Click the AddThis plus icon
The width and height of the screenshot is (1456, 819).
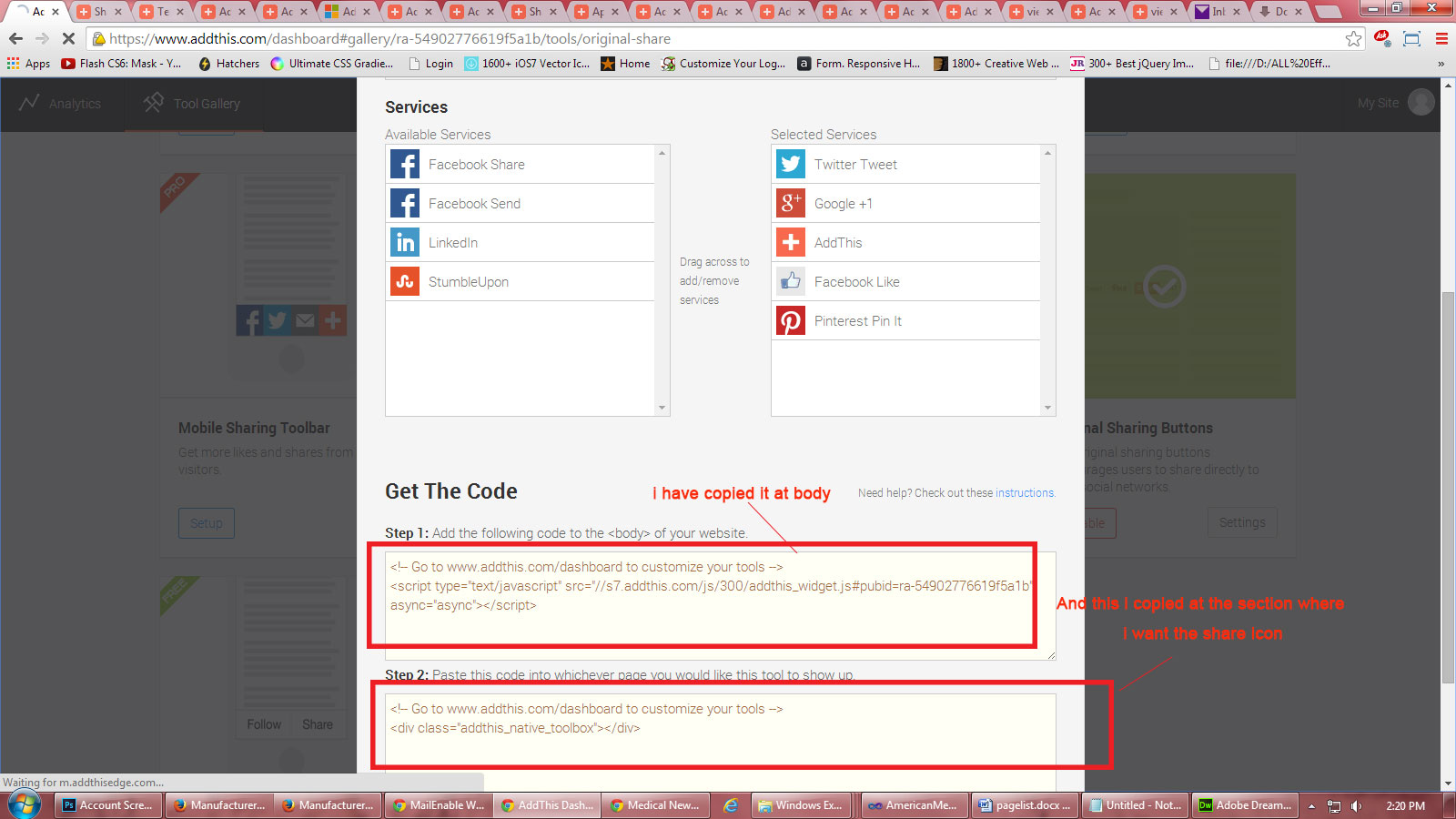tap(791, 243)
